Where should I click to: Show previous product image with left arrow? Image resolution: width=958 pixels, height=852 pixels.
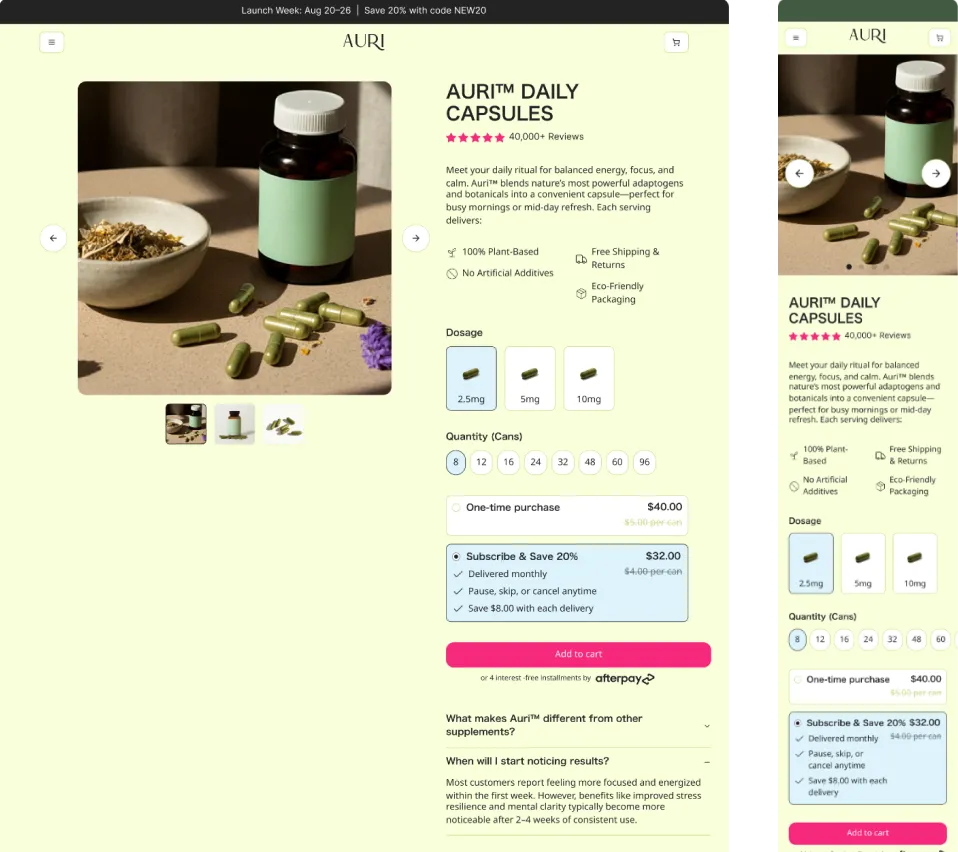(53, 238)
